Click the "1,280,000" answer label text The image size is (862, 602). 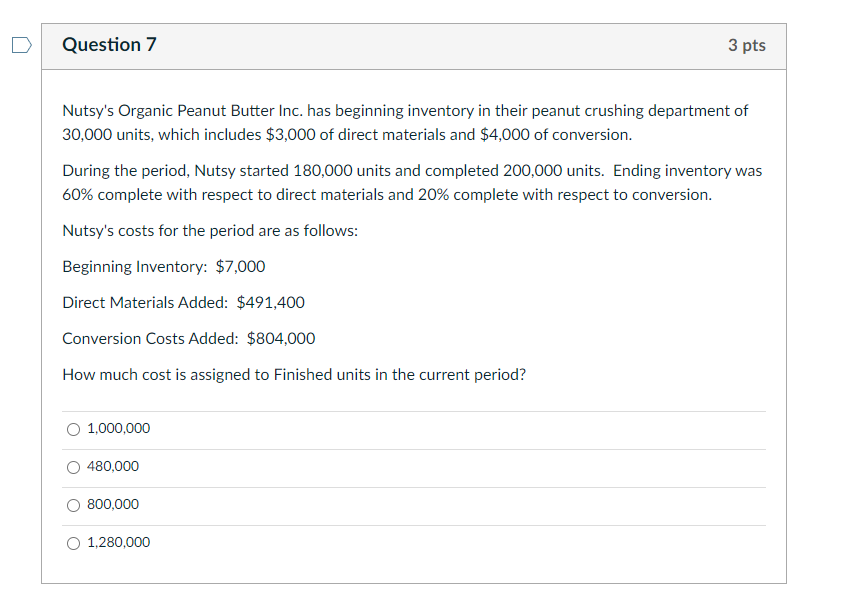coord(119,543)
